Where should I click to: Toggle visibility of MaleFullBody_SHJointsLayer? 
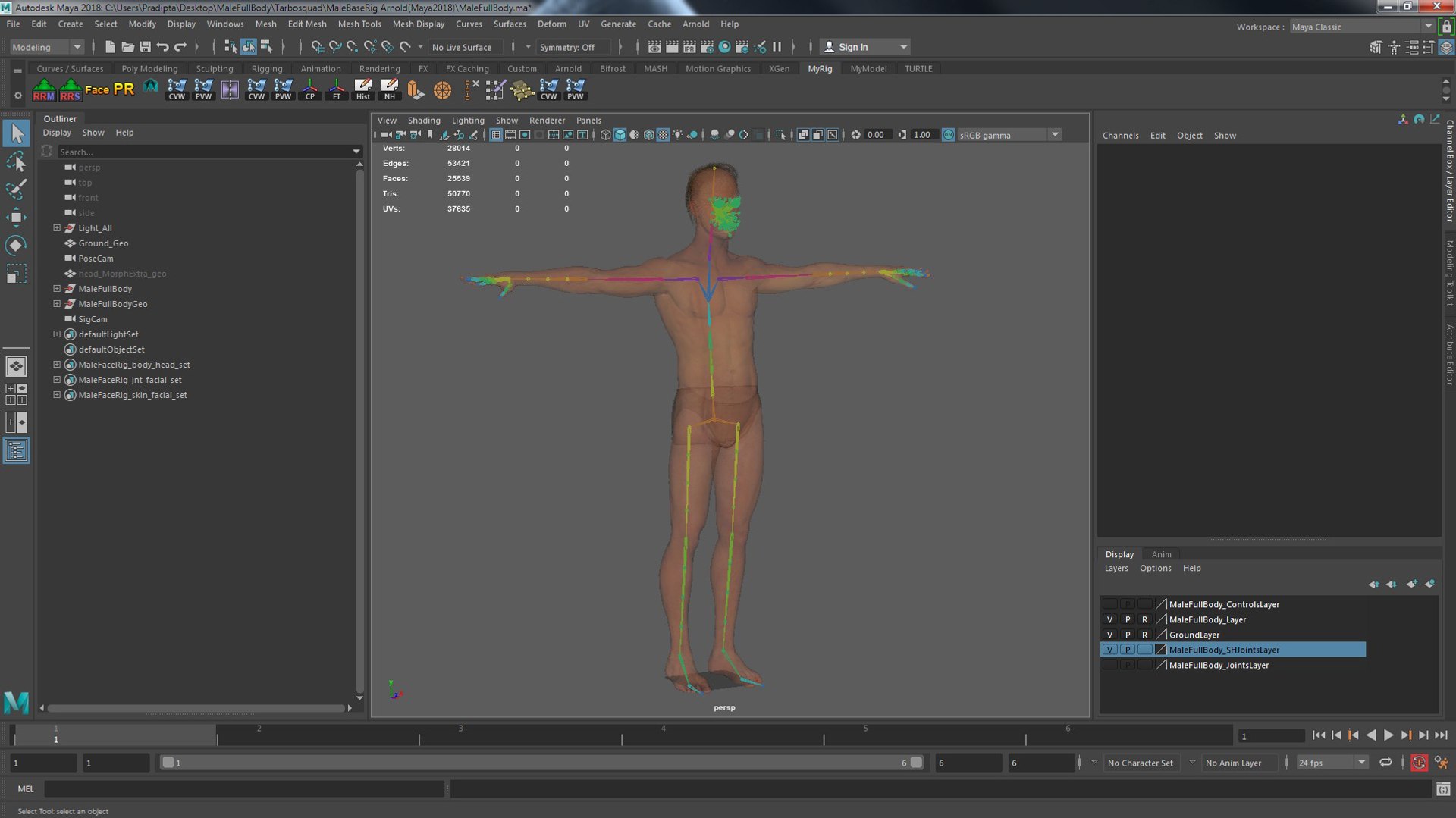pyautogui.click(x=1109, y=650)
